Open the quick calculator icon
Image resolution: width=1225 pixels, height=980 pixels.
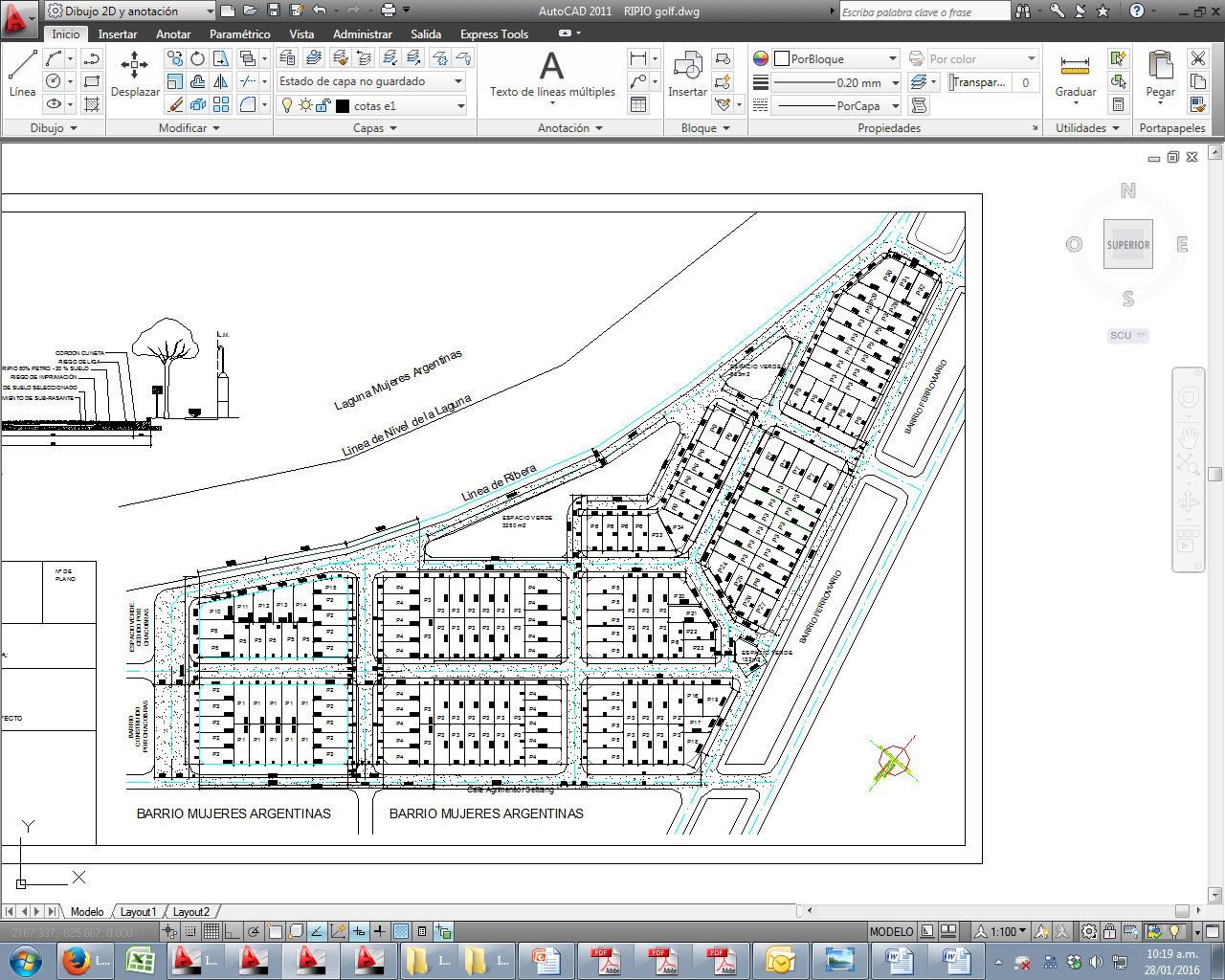[x=1118, y=104]
